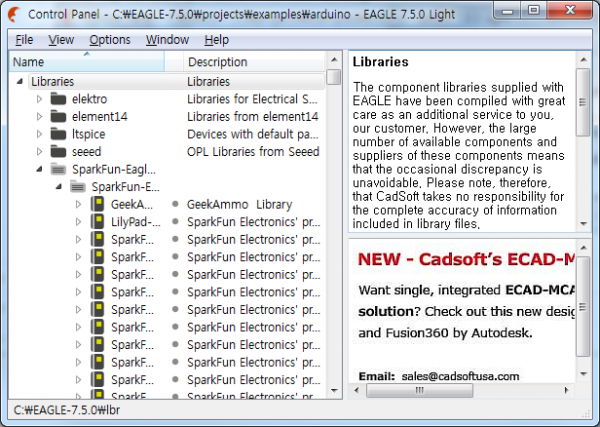
Task: Click the open folder icon for SparkFun-Eagl...
Action: point(58,169)
